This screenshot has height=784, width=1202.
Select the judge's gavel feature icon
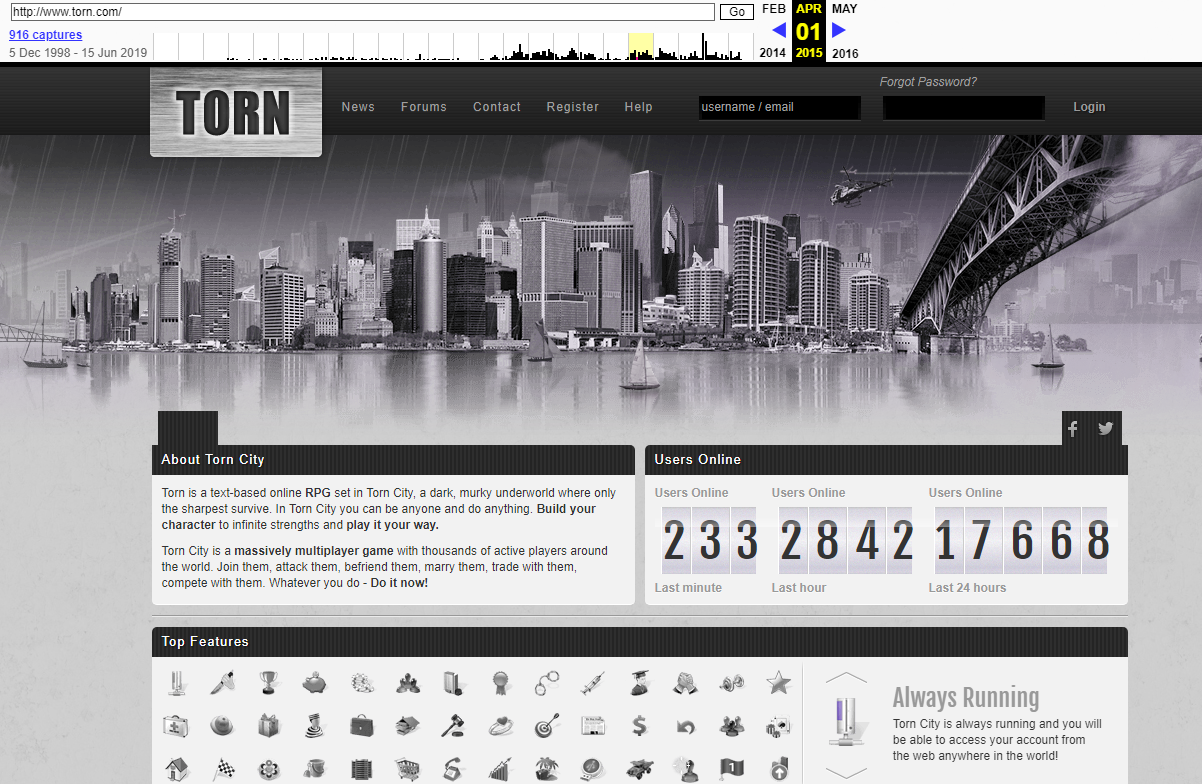click(x=454, y=725)
